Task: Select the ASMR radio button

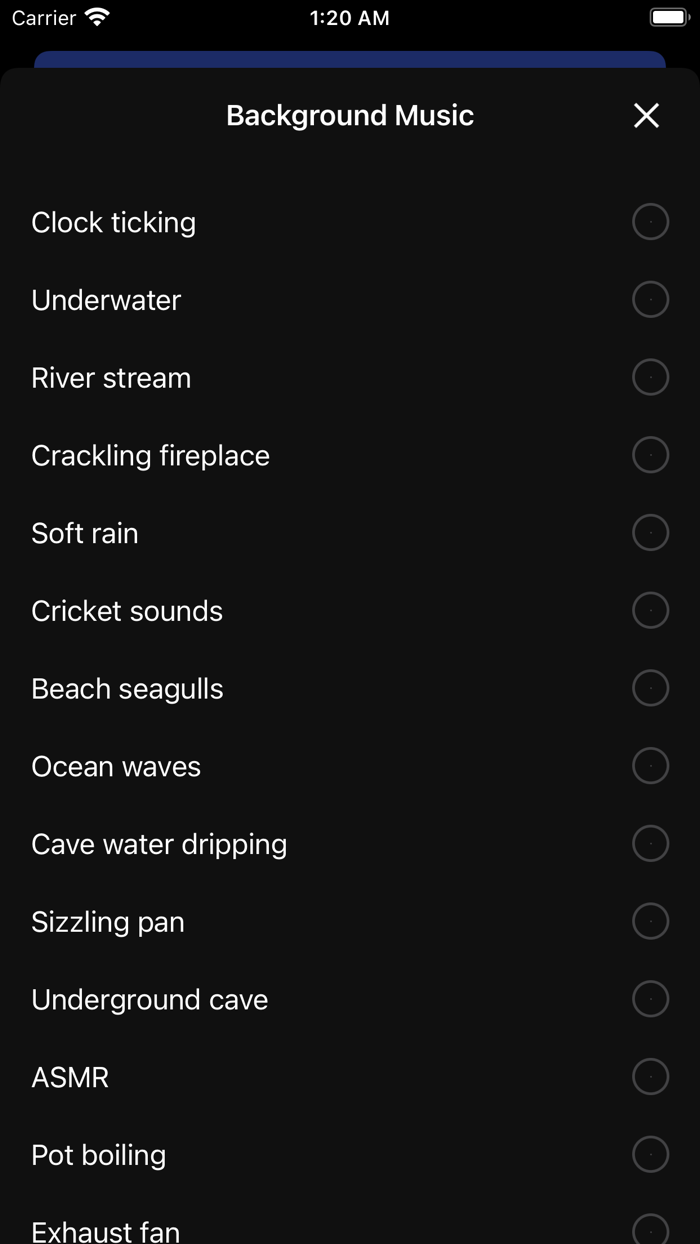Action: [650, 1077]
